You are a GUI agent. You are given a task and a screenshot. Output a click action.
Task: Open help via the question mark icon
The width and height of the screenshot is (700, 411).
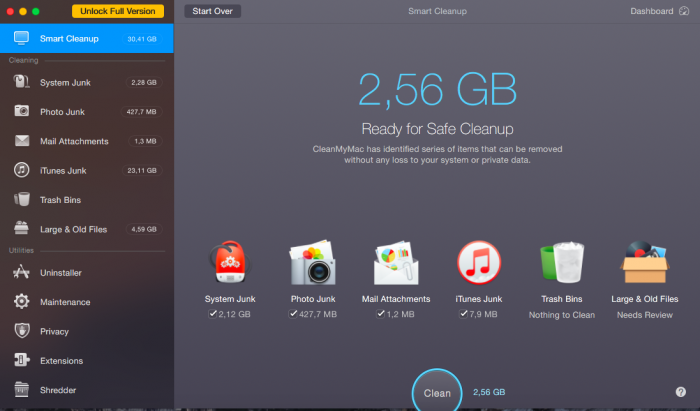coord(680,392)
